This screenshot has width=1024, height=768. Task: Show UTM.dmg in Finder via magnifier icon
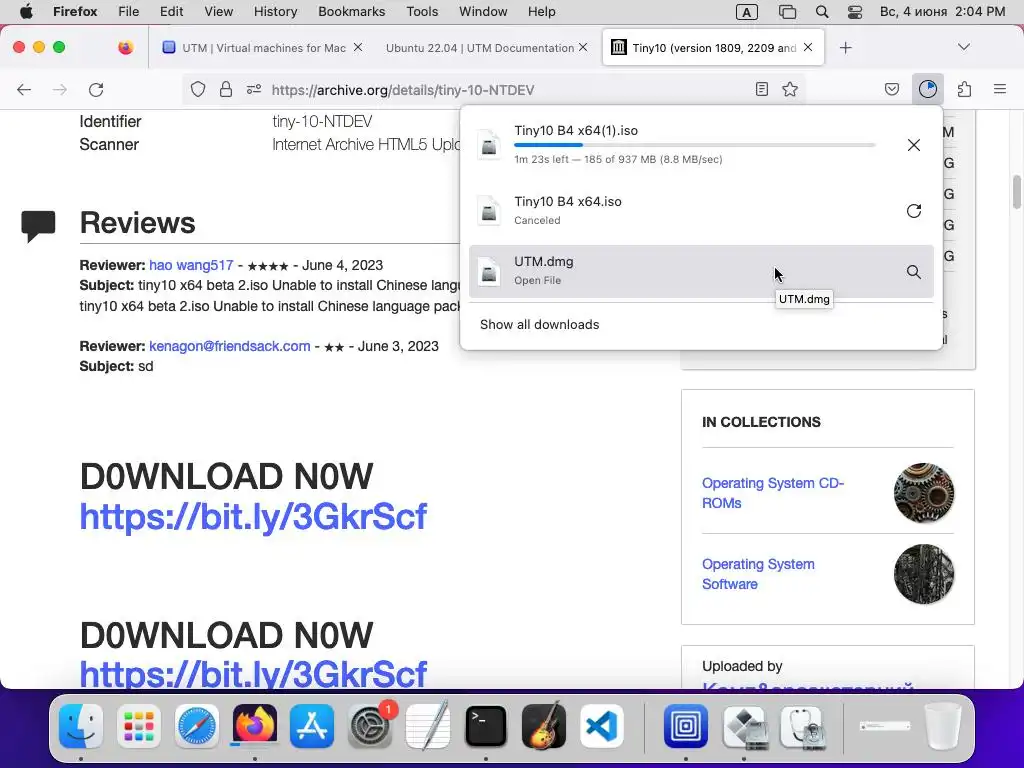click(913, 272)
